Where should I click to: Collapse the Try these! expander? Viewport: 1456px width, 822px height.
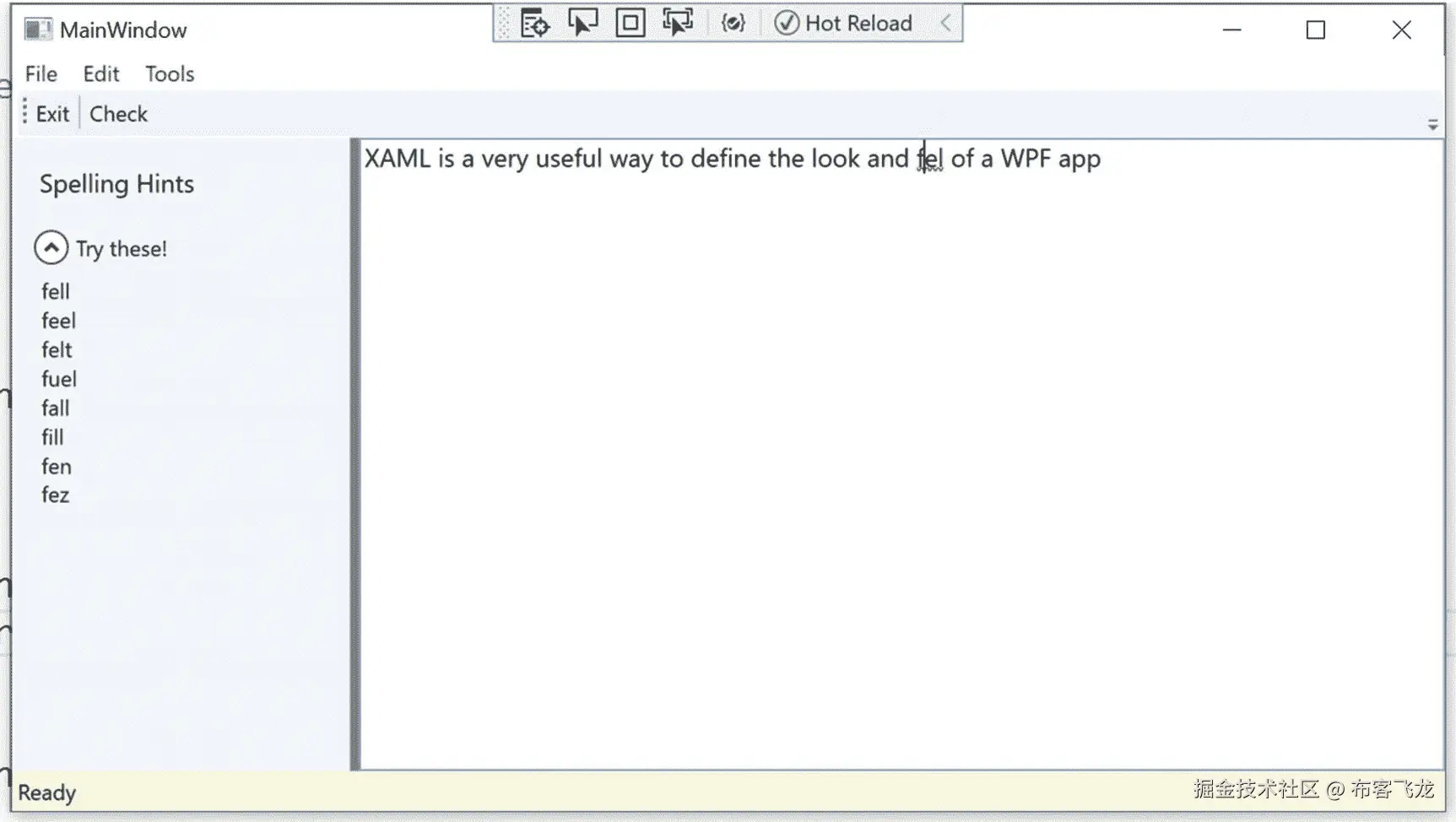click(x=51, y=248)
